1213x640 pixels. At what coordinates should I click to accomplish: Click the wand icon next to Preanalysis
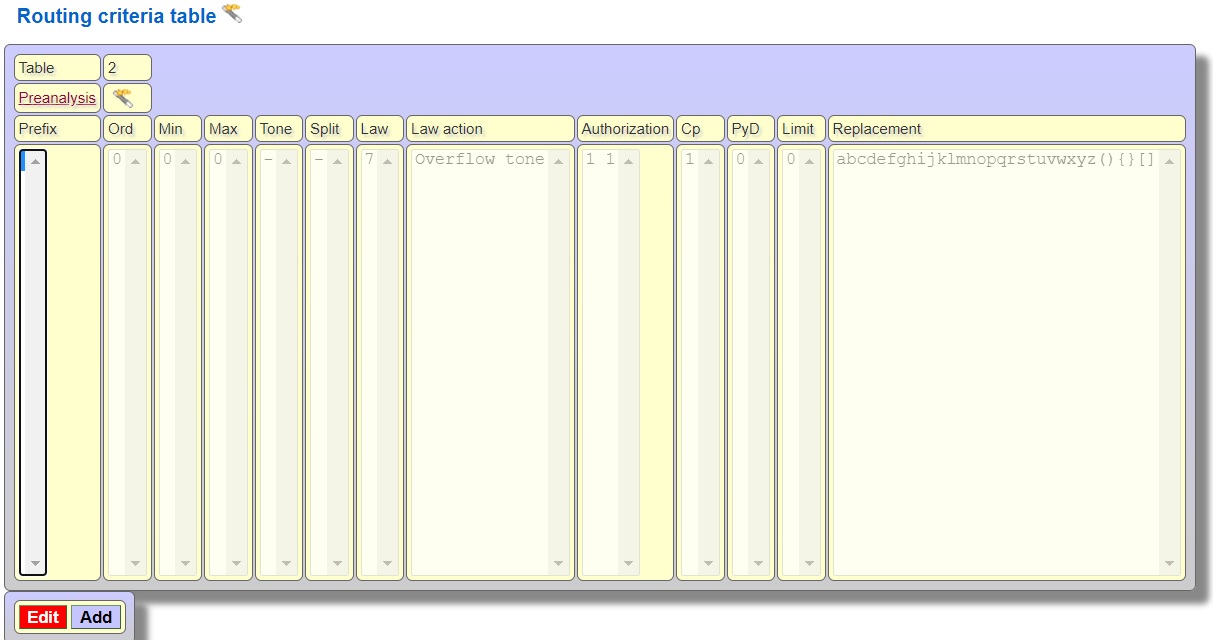123,98
